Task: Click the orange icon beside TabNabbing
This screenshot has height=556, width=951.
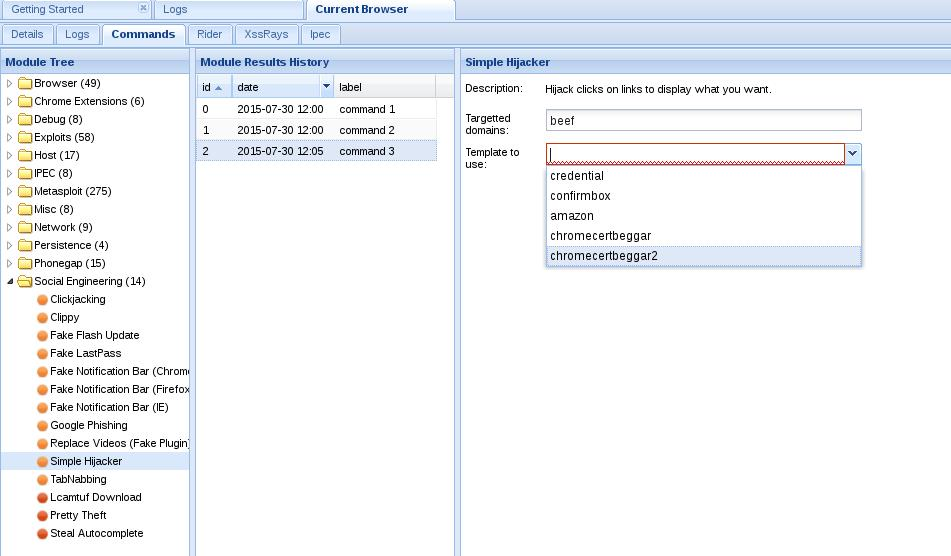Action: 42,480
